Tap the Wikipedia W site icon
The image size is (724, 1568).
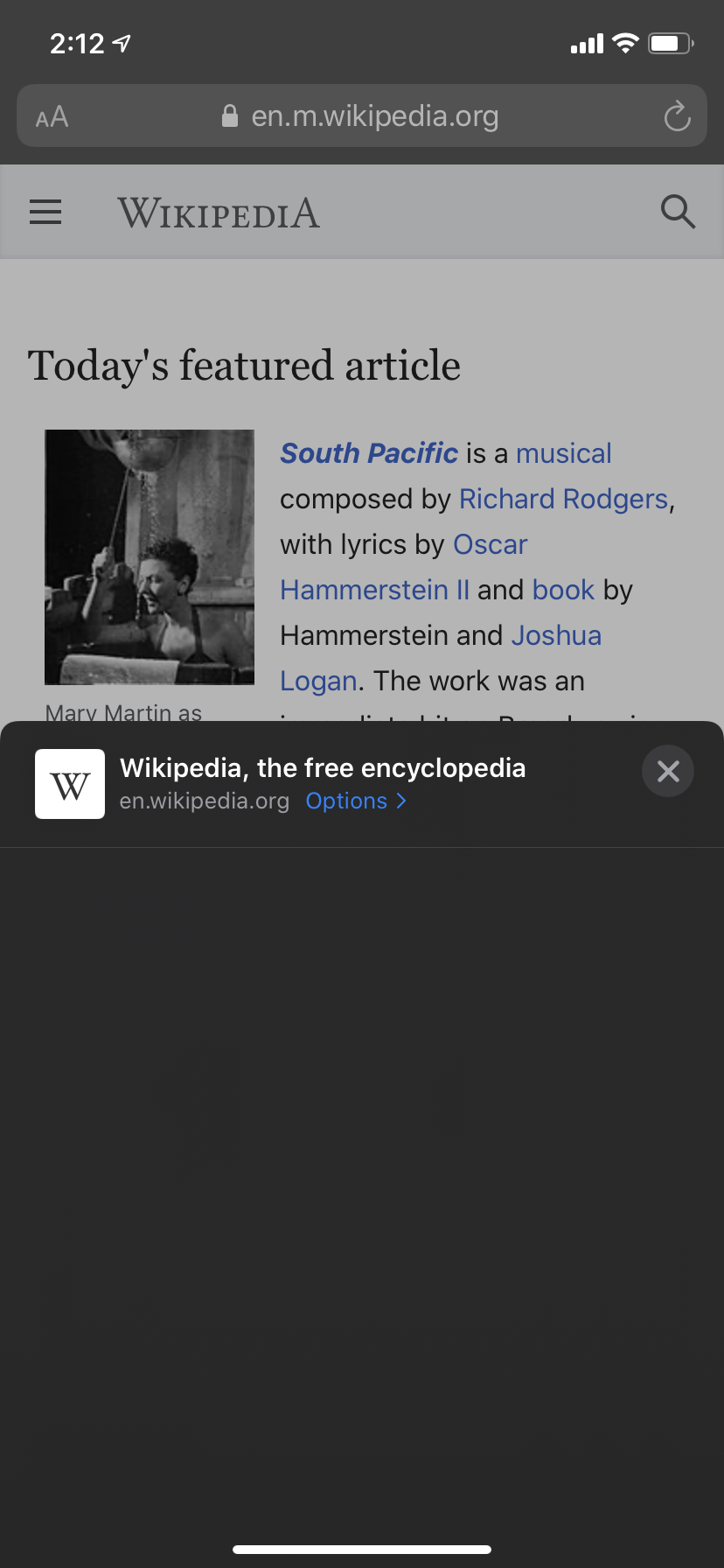[x=70, y=784]
